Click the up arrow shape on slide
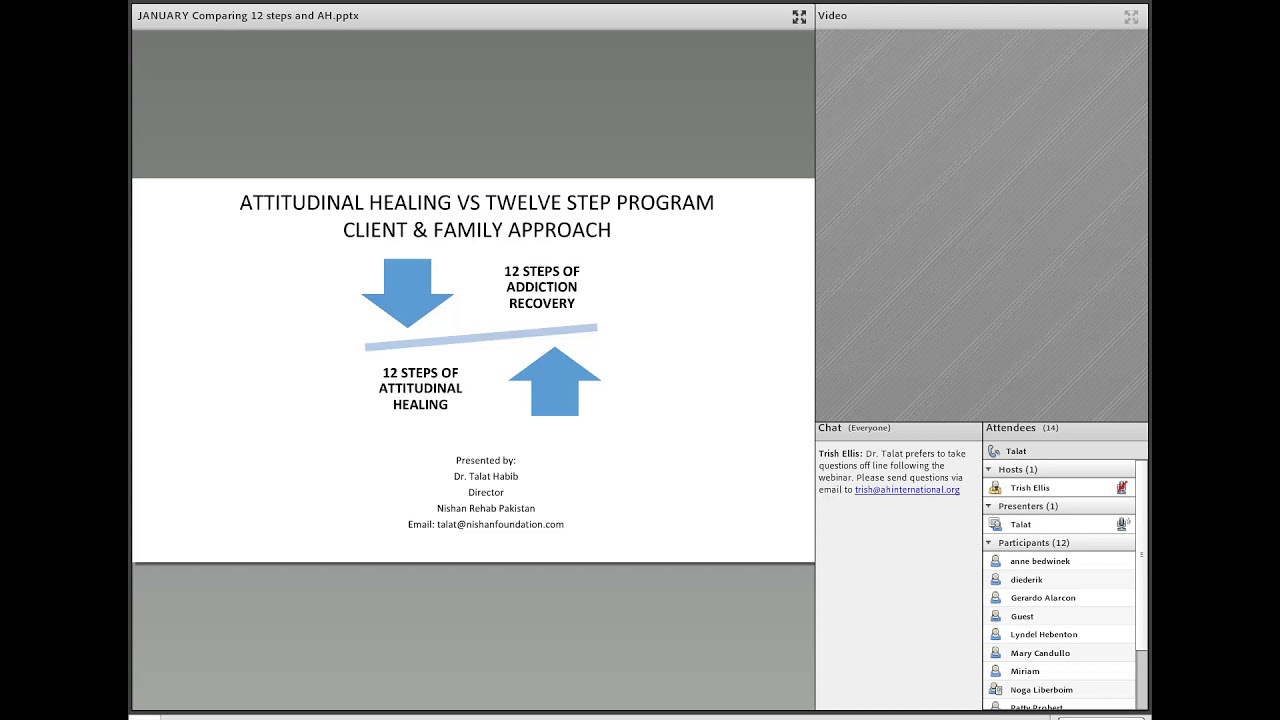 coord(555,381)
